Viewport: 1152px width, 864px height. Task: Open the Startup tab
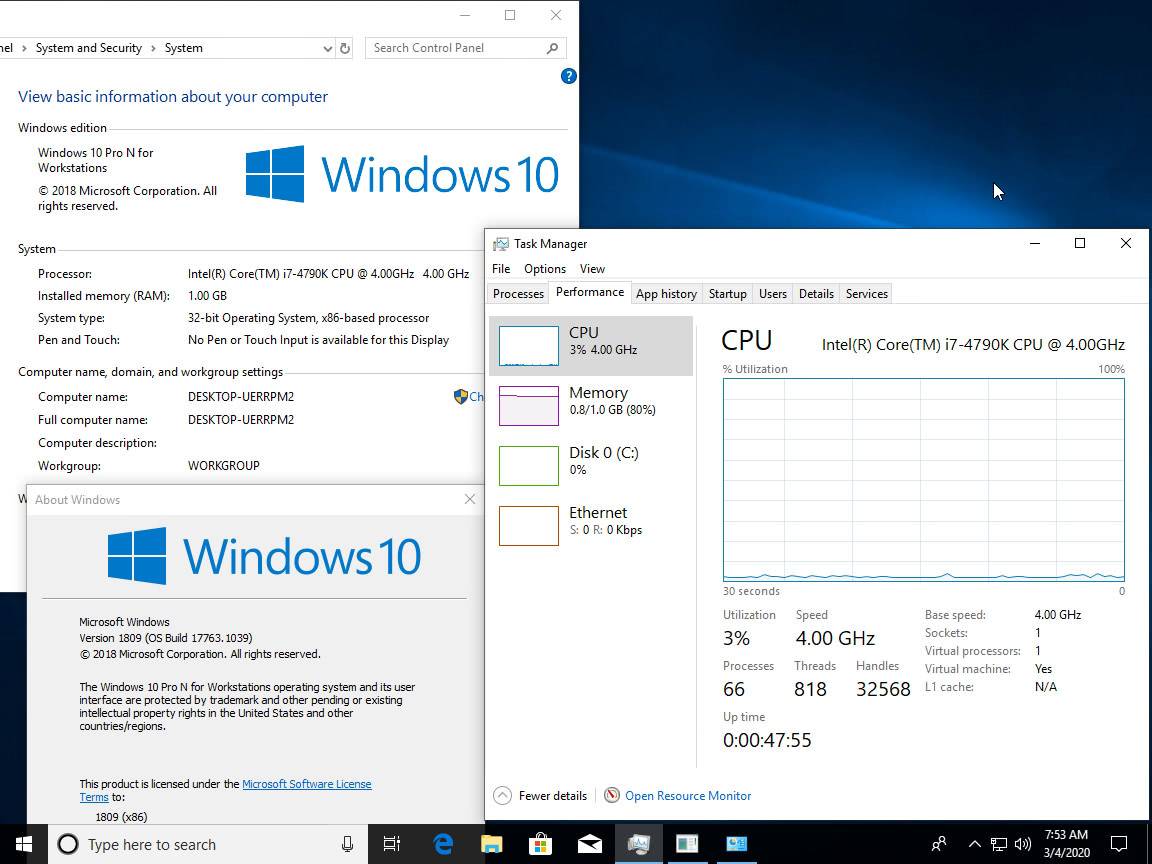click(727, 294)
